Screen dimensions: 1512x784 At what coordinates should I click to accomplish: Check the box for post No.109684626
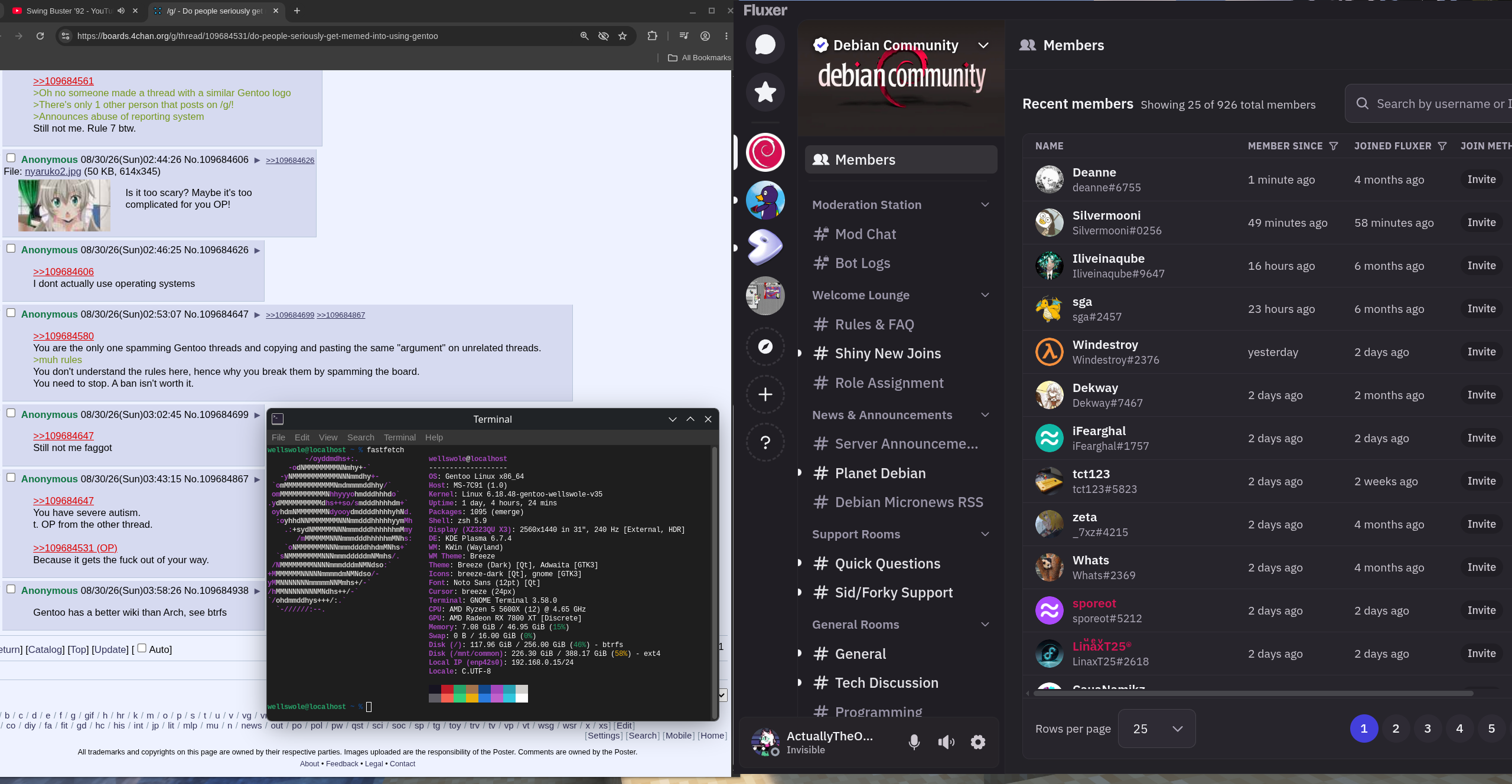click(11, 248)
